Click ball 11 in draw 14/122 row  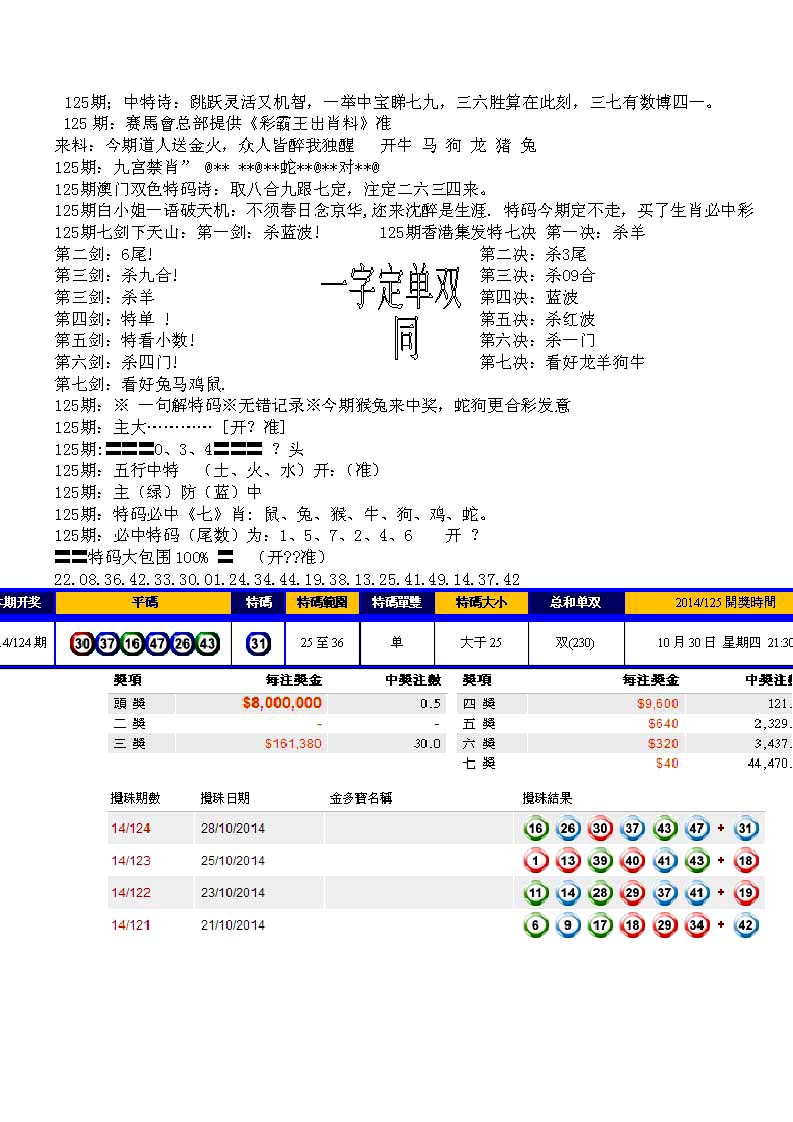(x=535, y=893)
